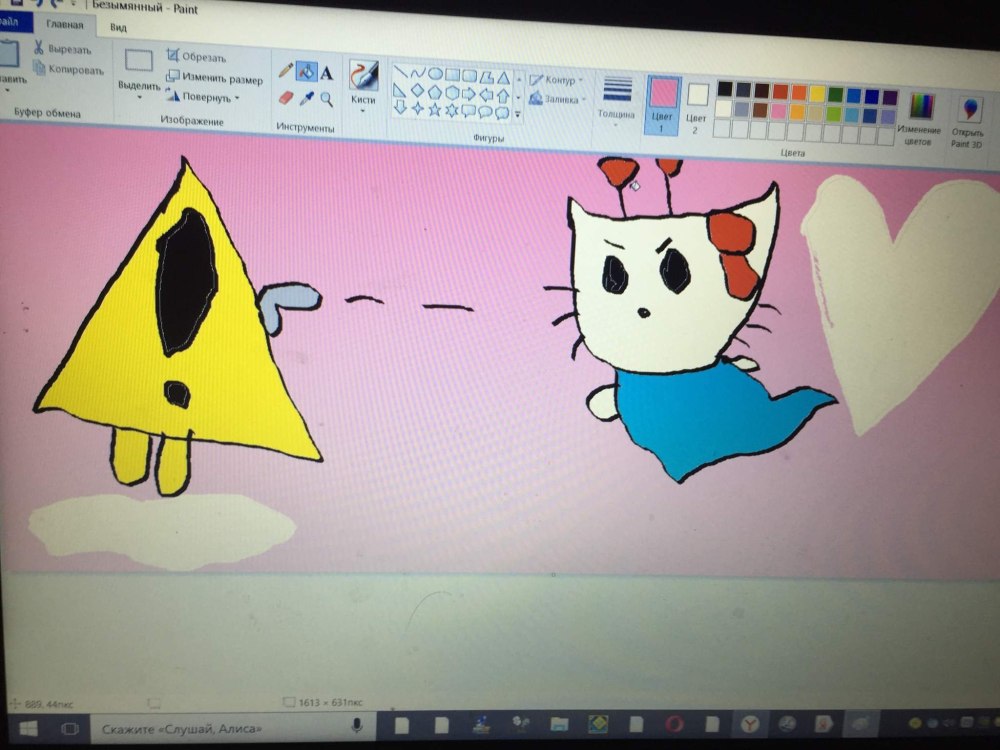Click the Обрезать crop button
This screenshot has width=1000, height=750.
[196, 56]
